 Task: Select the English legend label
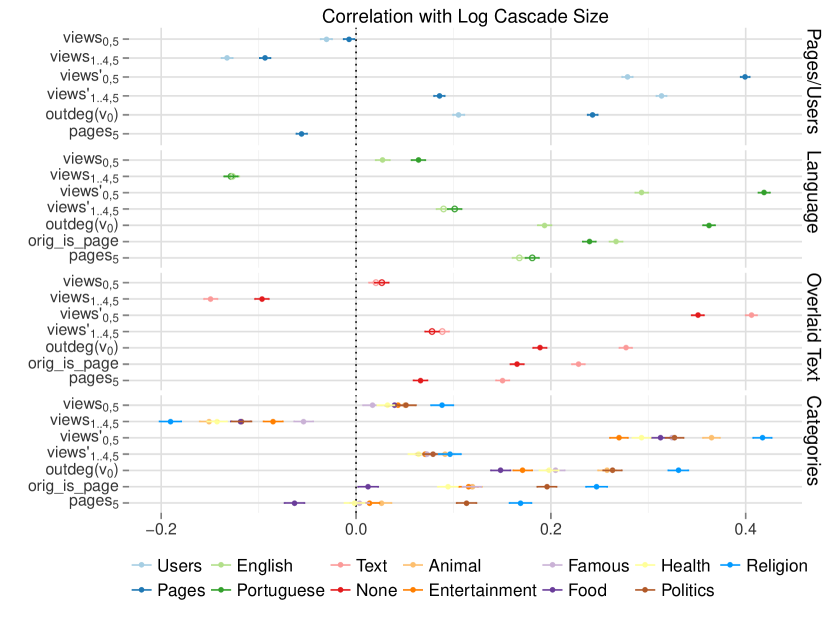(x=264, y=566)
